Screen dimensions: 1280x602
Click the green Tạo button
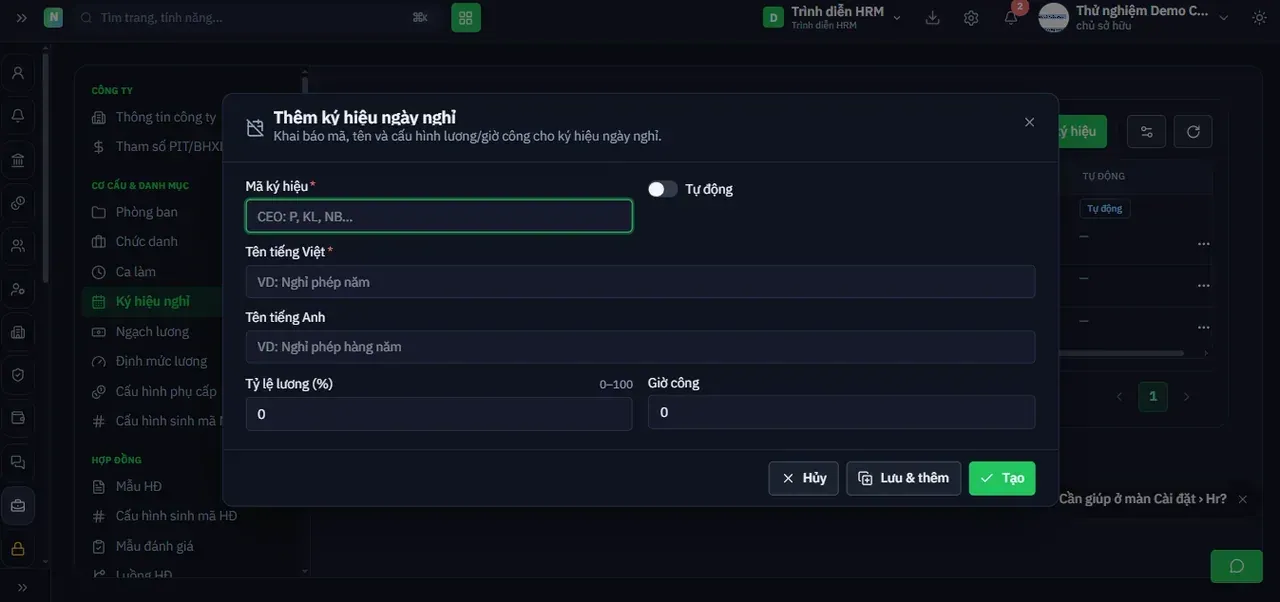point(1002,478)
